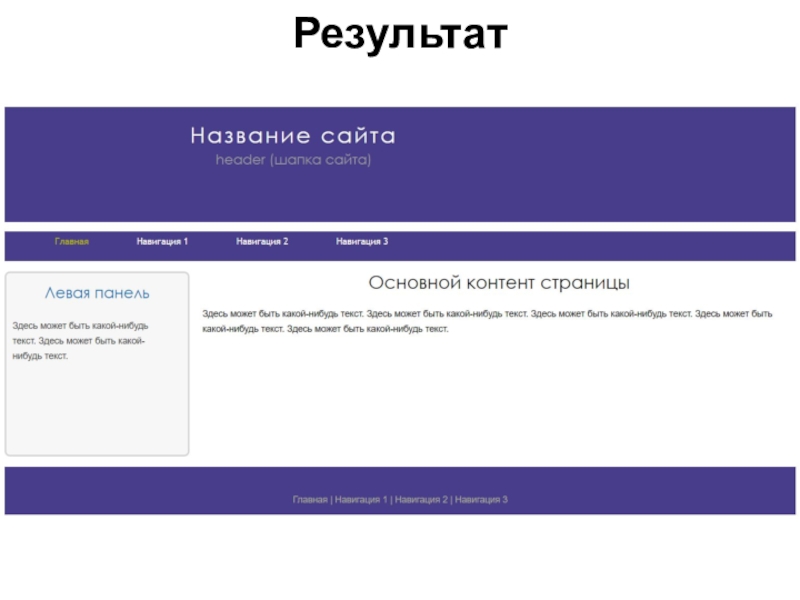Image resolution: width=800 pixels, height=600 pixels.
Task: Open the footer Навигация 2 link
Action: pos(421,499)
